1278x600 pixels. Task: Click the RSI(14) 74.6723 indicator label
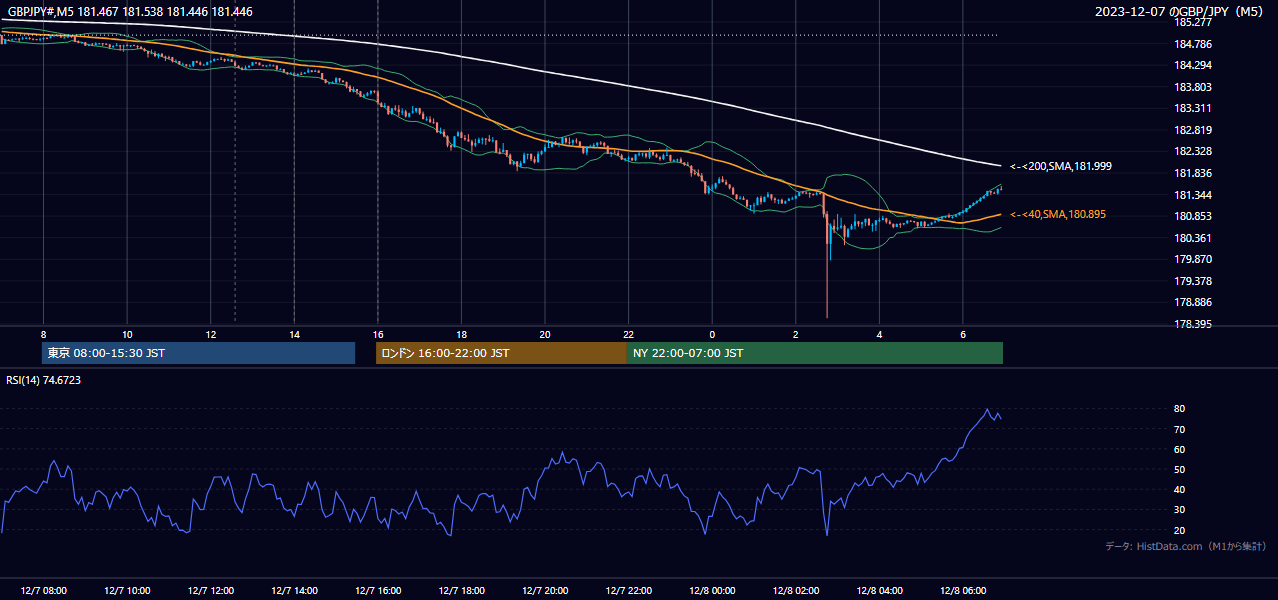tap(44, 380)
